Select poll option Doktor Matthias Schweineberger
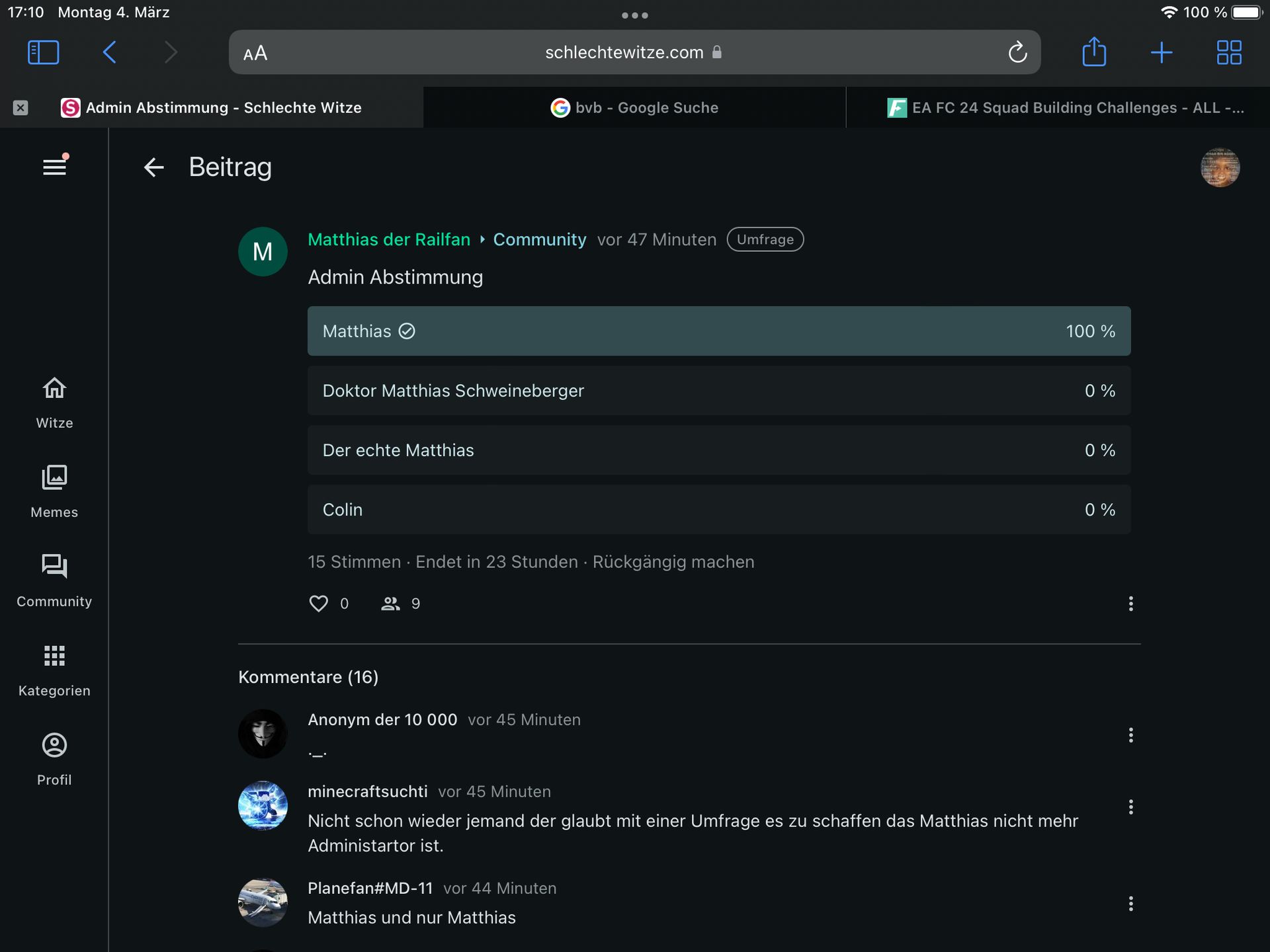The image size is (1270, 952). pyautogui.click(x=718, y=391)
